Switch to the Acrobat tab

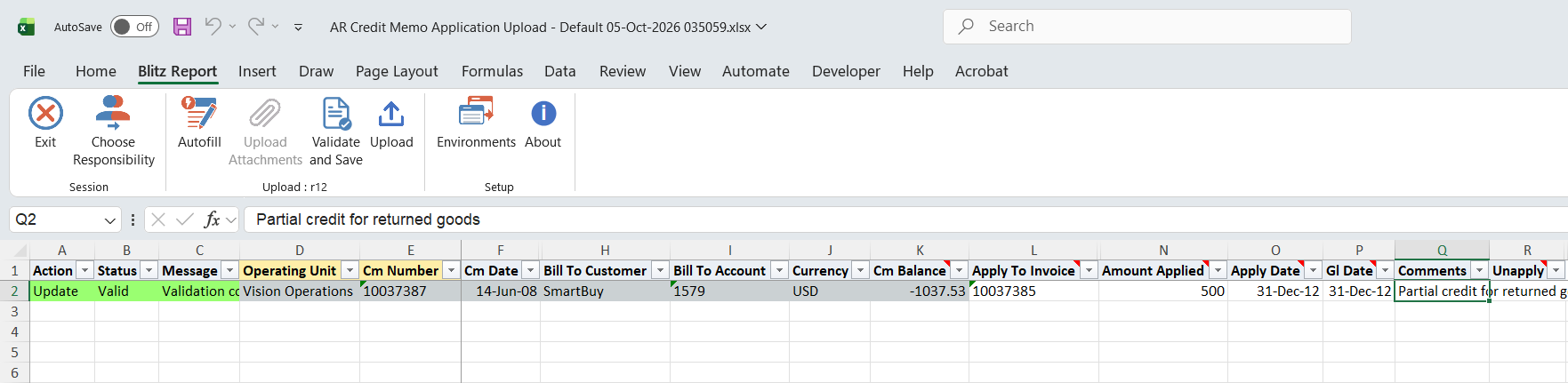pos(982,71)
